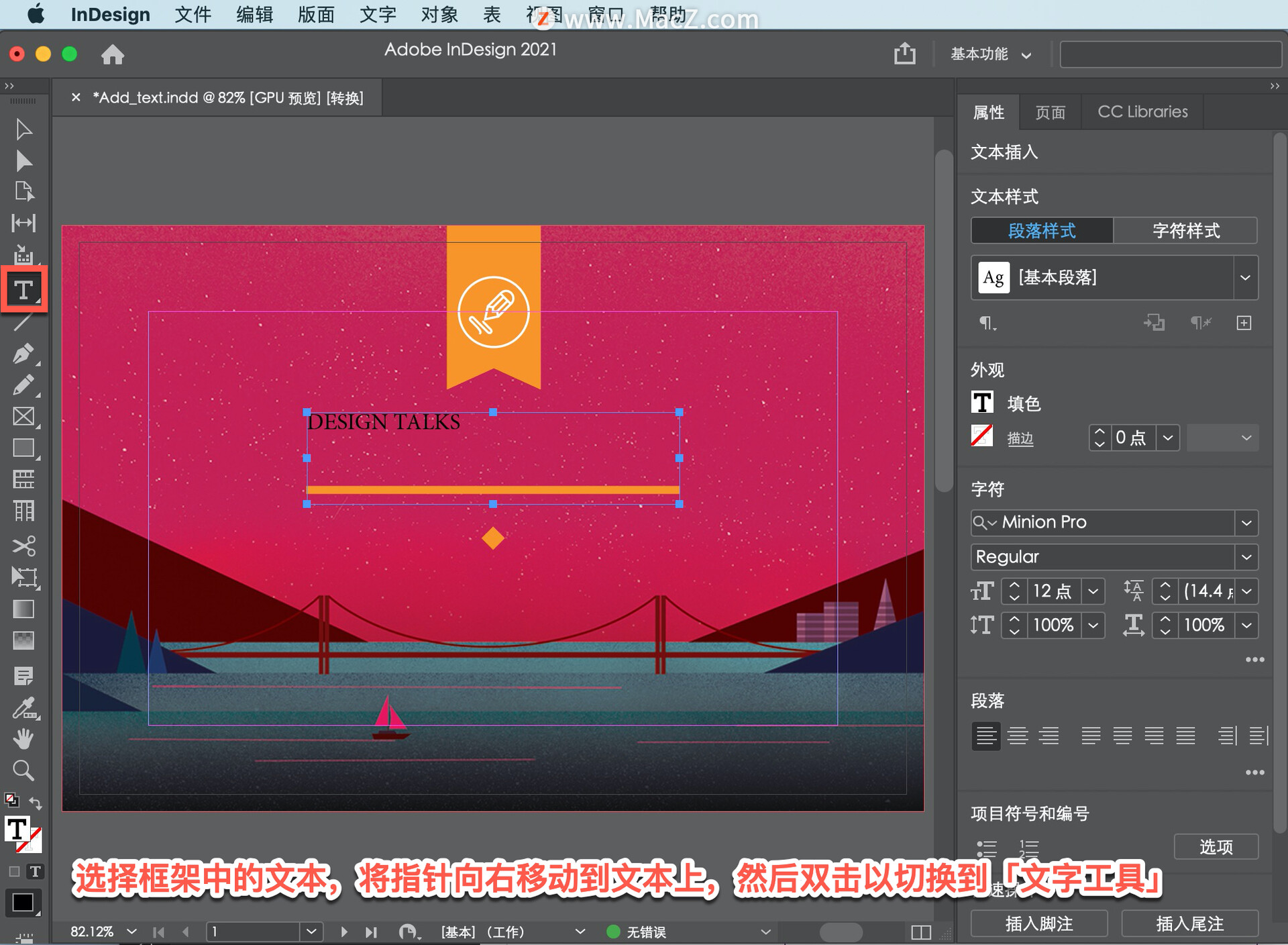The width and height of the screenshot is (1288, 945).
Task: Select the Vertical Grid tool
Action: point(23,511)
